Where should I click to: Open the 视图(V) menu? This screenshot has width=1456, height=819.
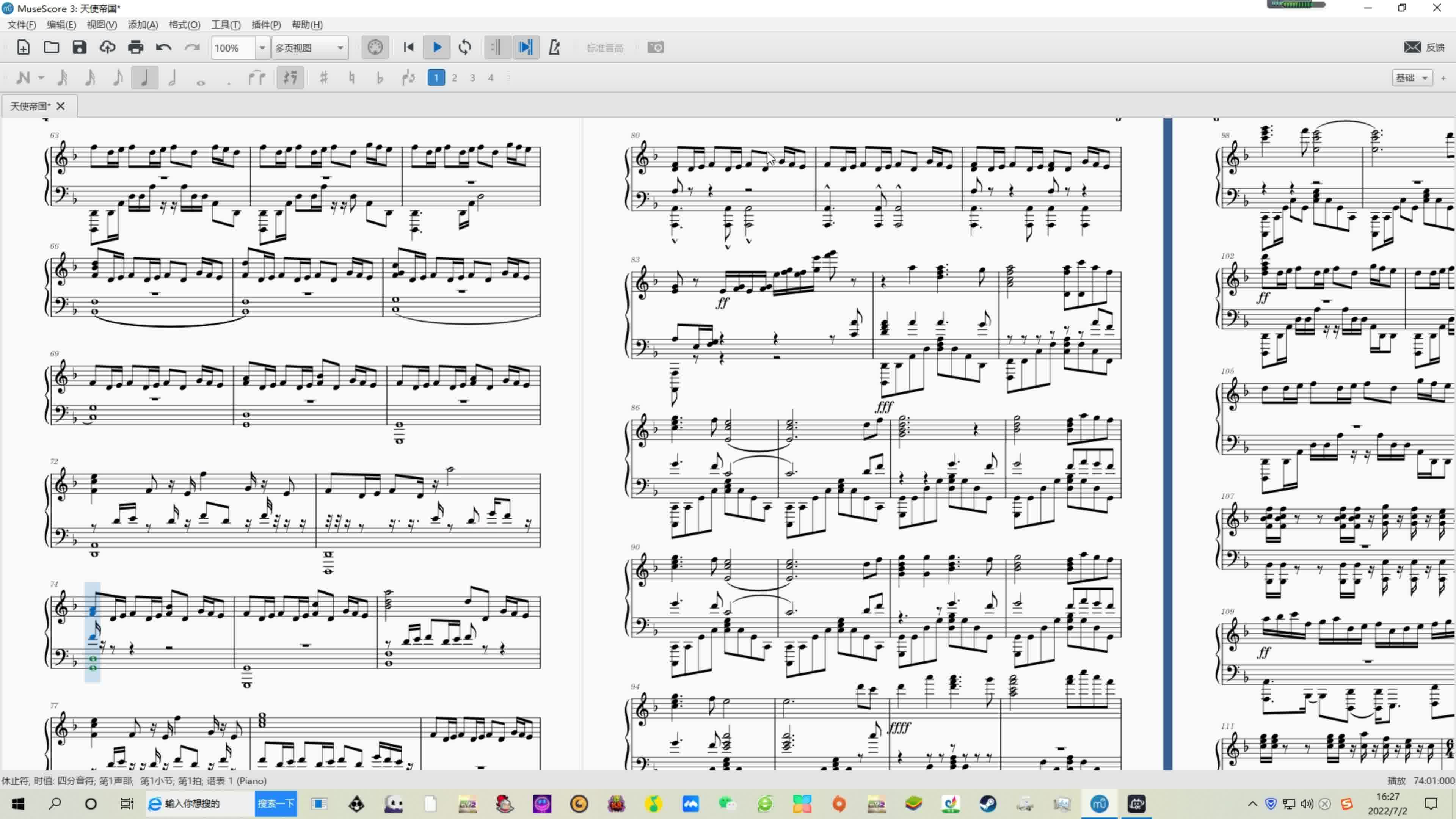click(x=102, y=25)
